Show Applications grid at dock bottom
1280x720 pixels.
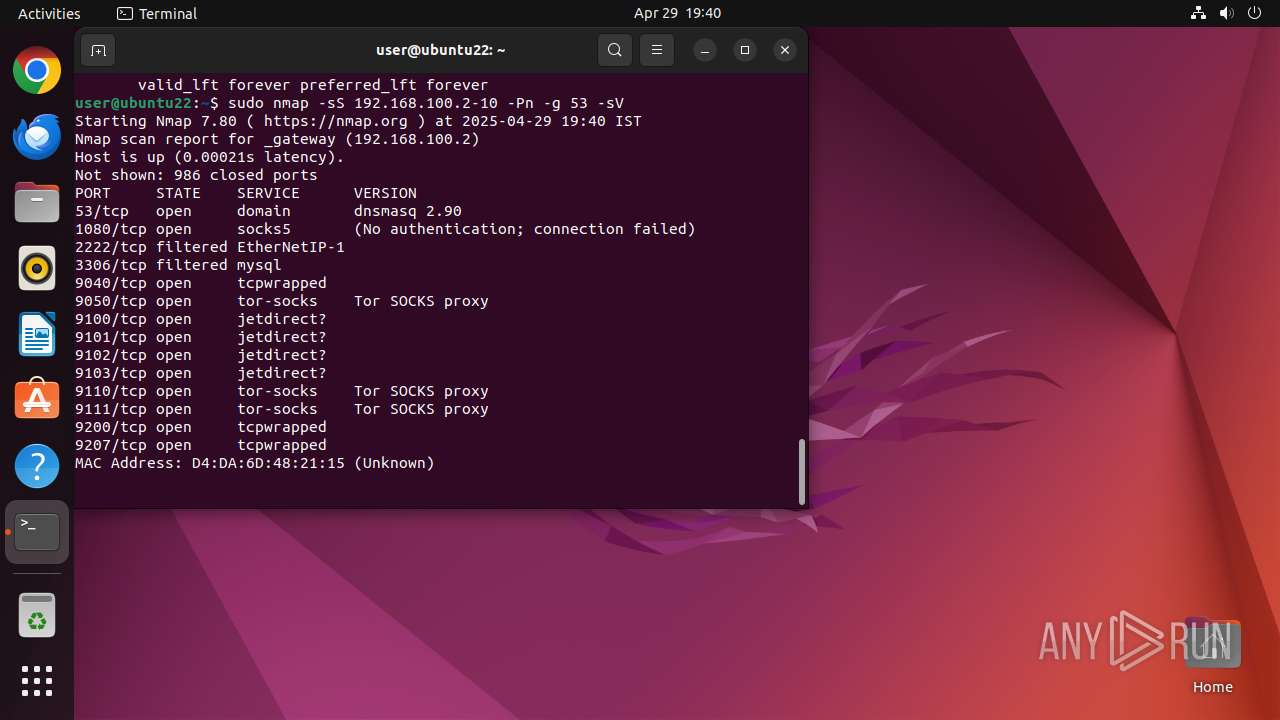pos(37,681)
